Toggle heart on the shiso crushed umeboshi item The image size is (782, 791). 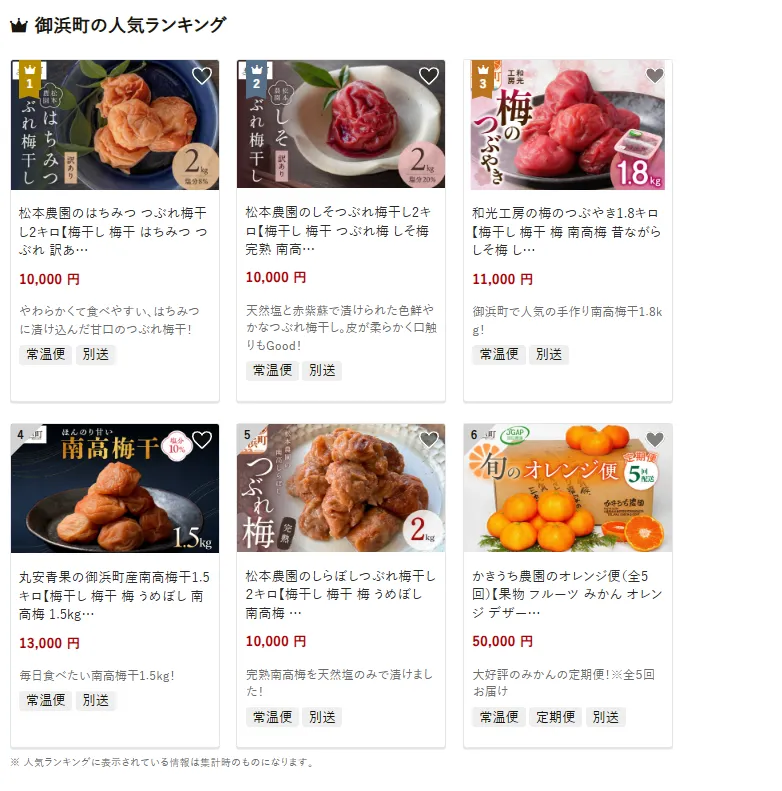(429, 76)
